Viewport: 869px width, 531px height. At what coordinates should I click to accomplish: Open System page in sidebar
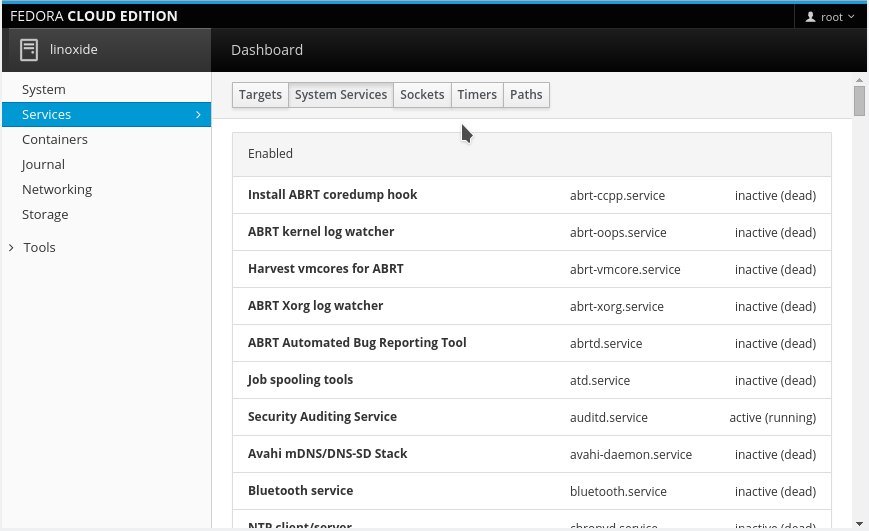[44, 90]
